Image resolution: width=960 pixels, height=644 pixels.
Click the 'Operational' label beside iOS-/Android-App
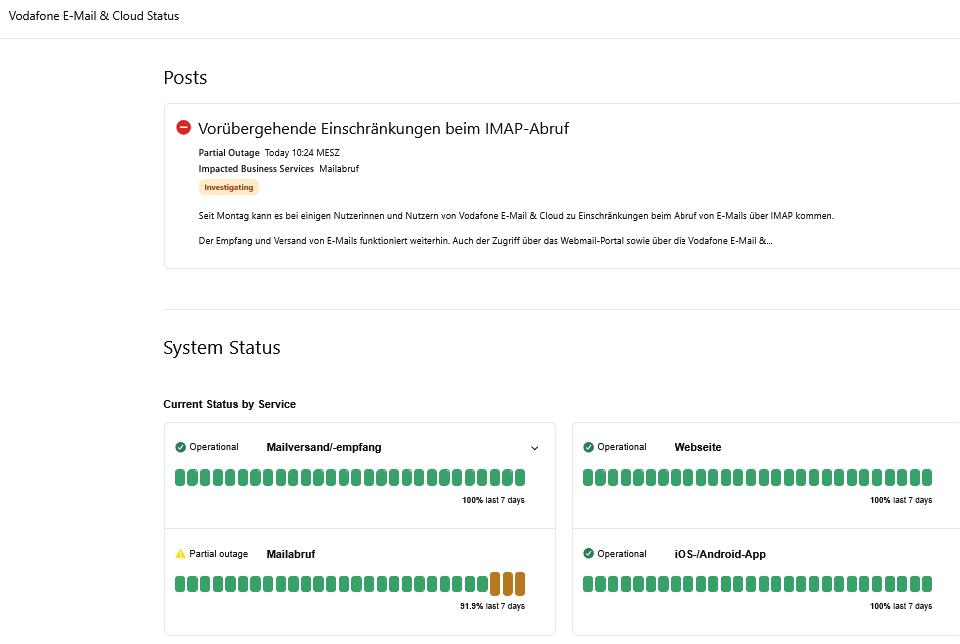click(x=622, y=554)
